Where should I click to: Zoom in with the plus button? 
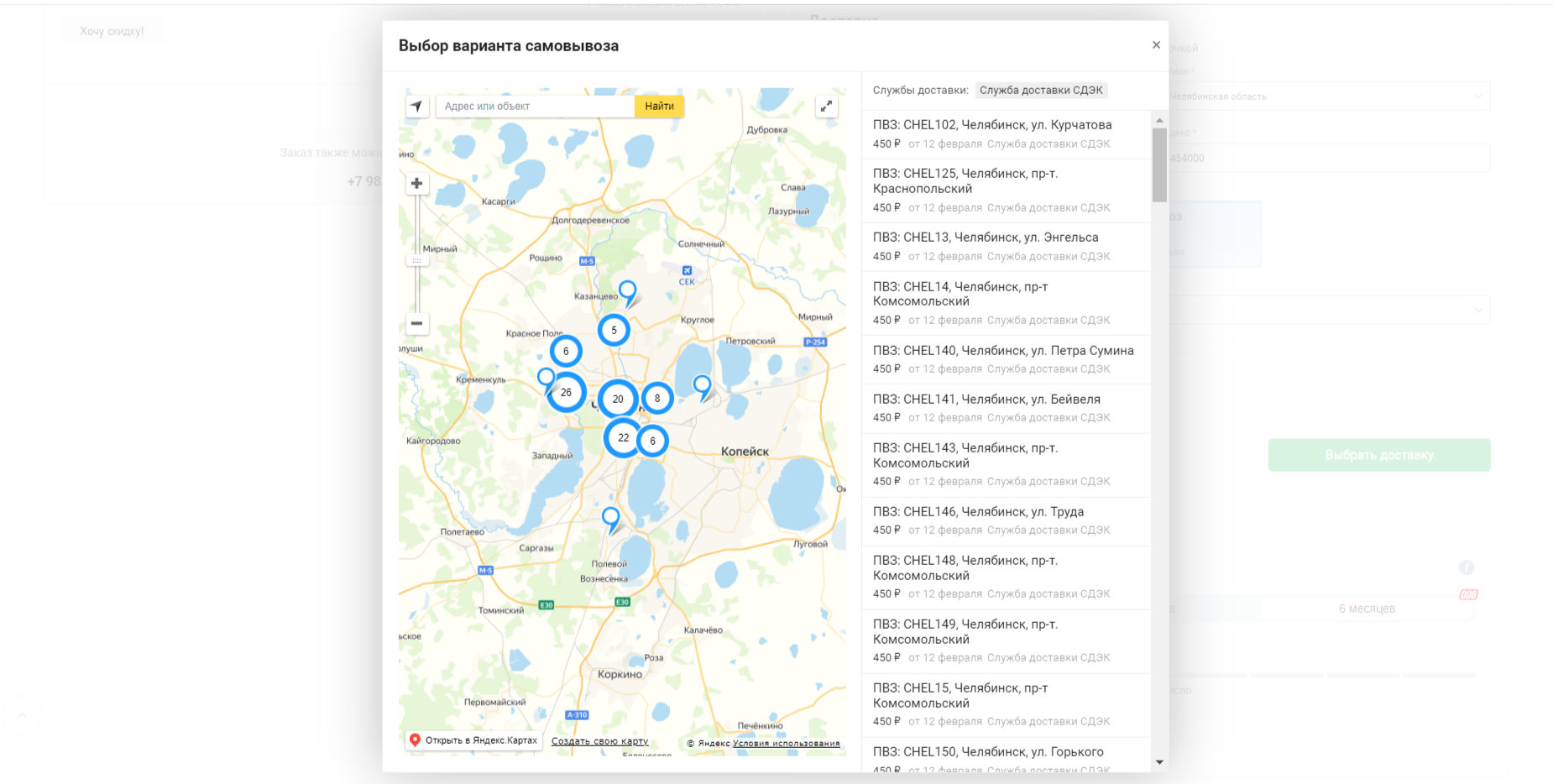pyautogui.click(x=417, y=183)
